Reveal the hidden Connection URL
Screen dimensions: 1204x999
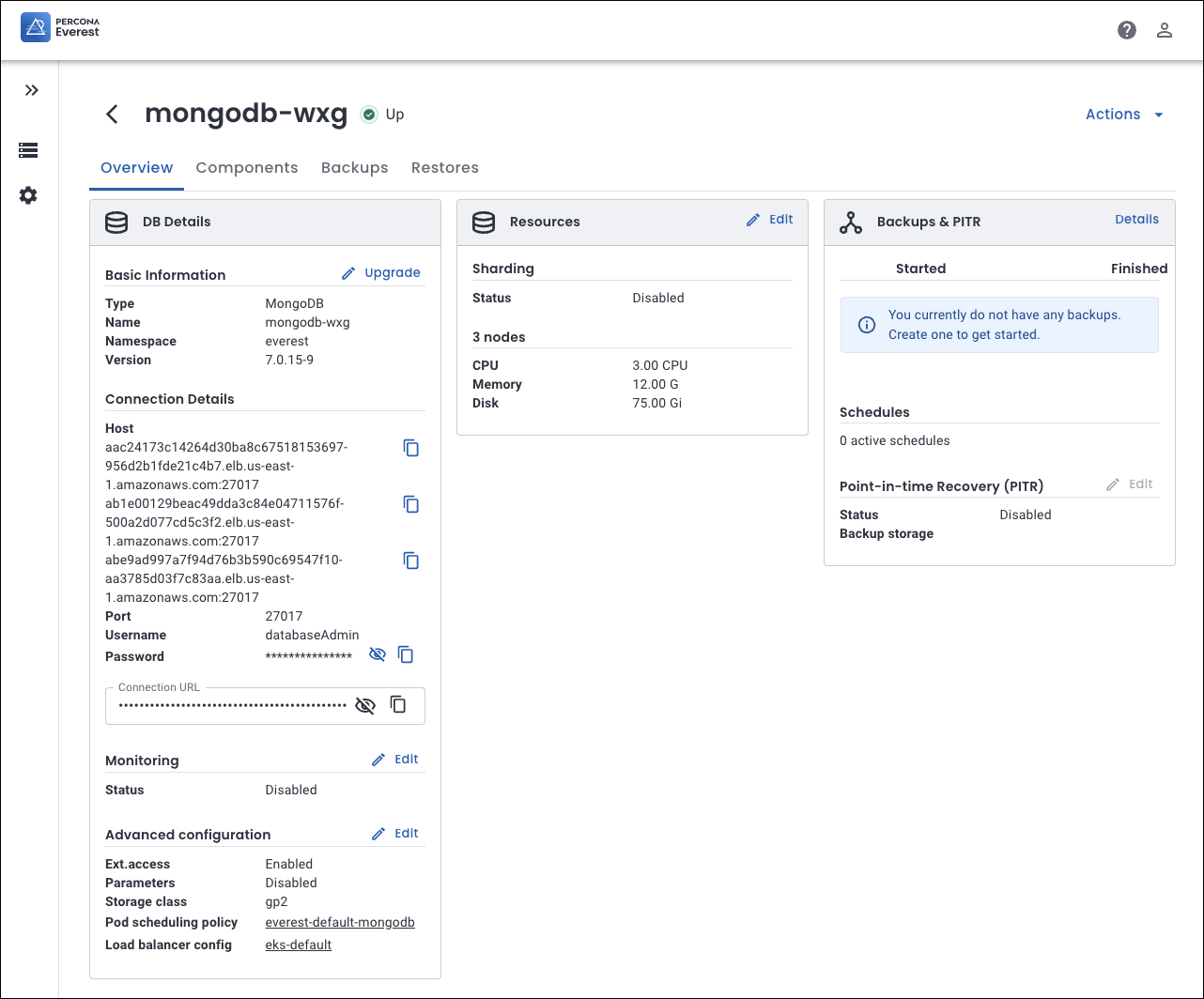pyautogui.click(x=365, y=705)
